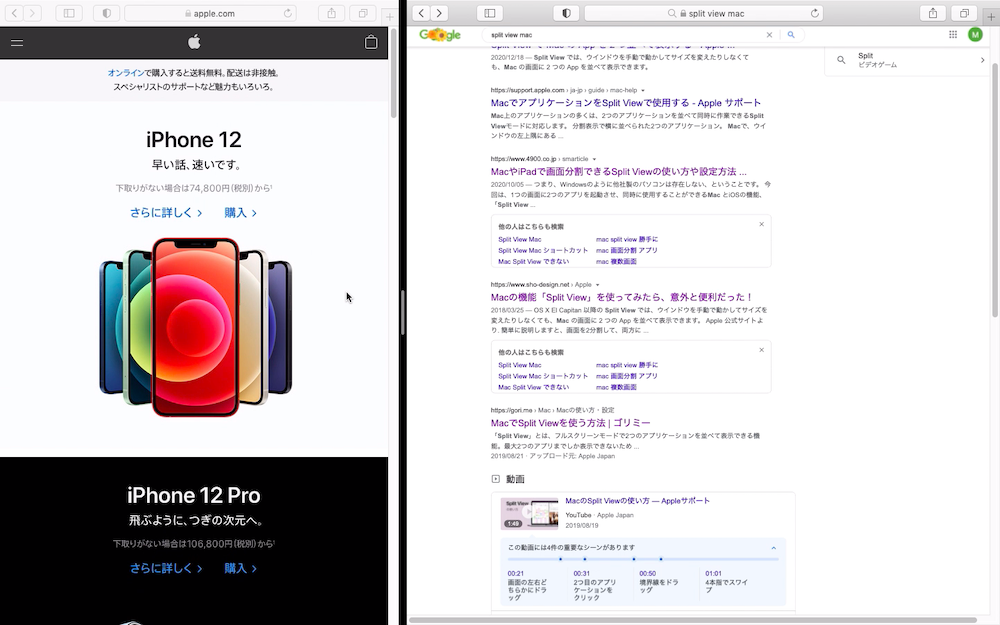Go forward in right Safari window
Image resolution: width=1000 pixels, height=625 pixels.
click(x=439, y=13)
